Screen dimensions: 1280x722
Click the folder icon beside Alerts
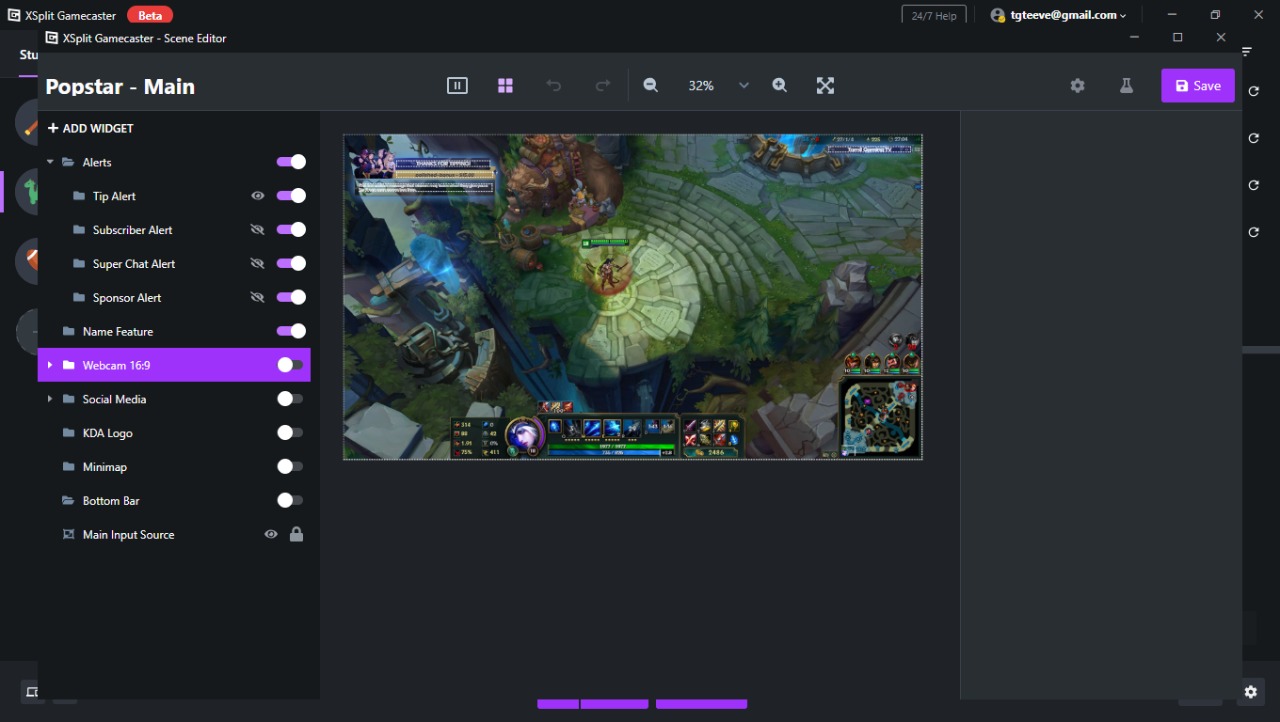coord(68,162)
